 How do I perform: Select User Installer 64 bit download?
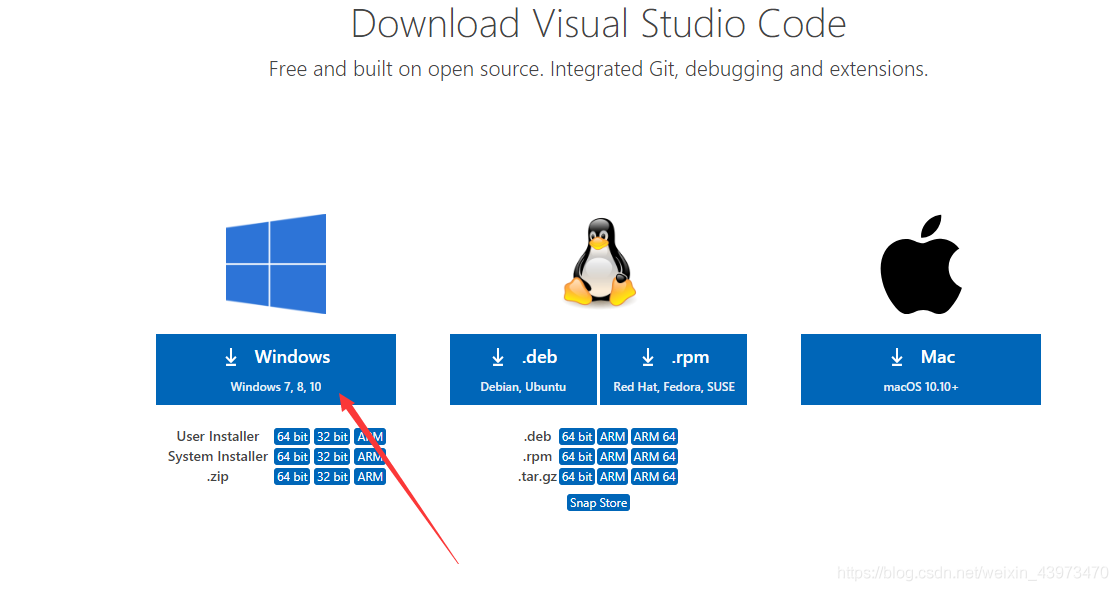[292, 436]
